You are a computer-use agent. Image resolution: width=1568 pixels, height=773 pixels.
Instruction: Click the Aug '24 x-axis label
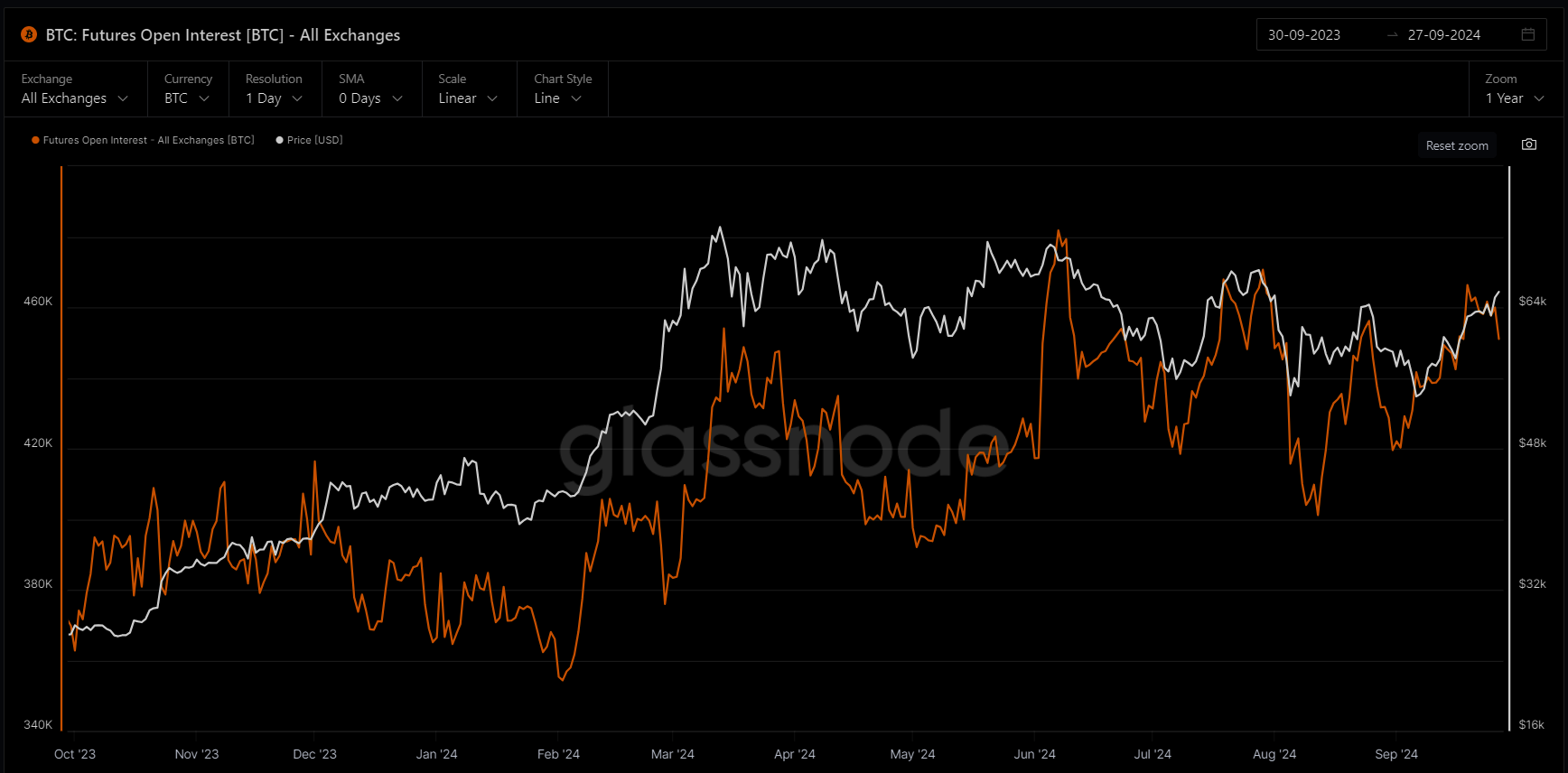pos(1274,754)
